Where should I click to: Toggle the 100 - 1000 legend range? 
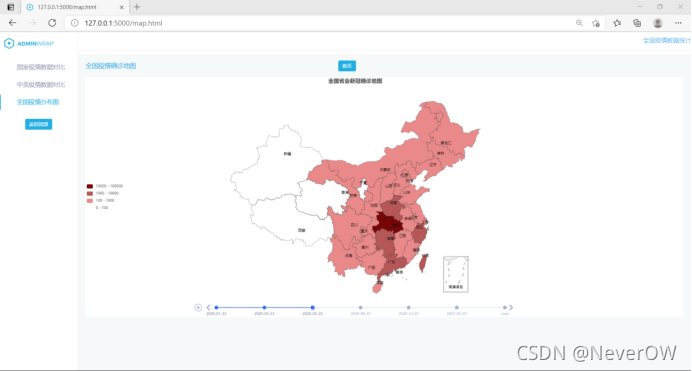click(x=101, y=200)
